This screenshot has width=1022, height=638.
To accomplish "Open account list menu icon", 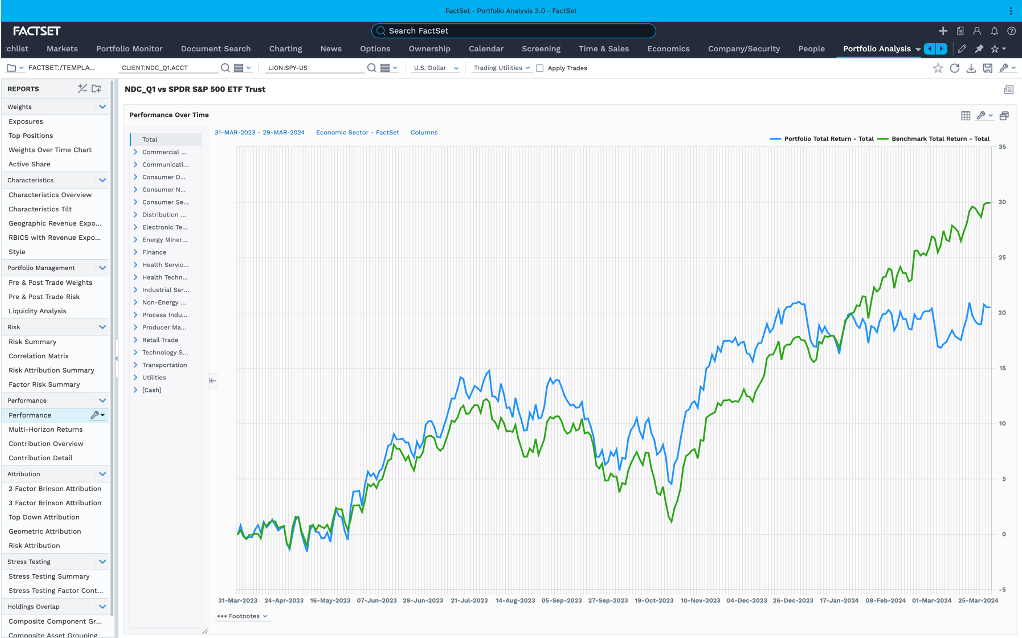I will [x=242, y=68].
